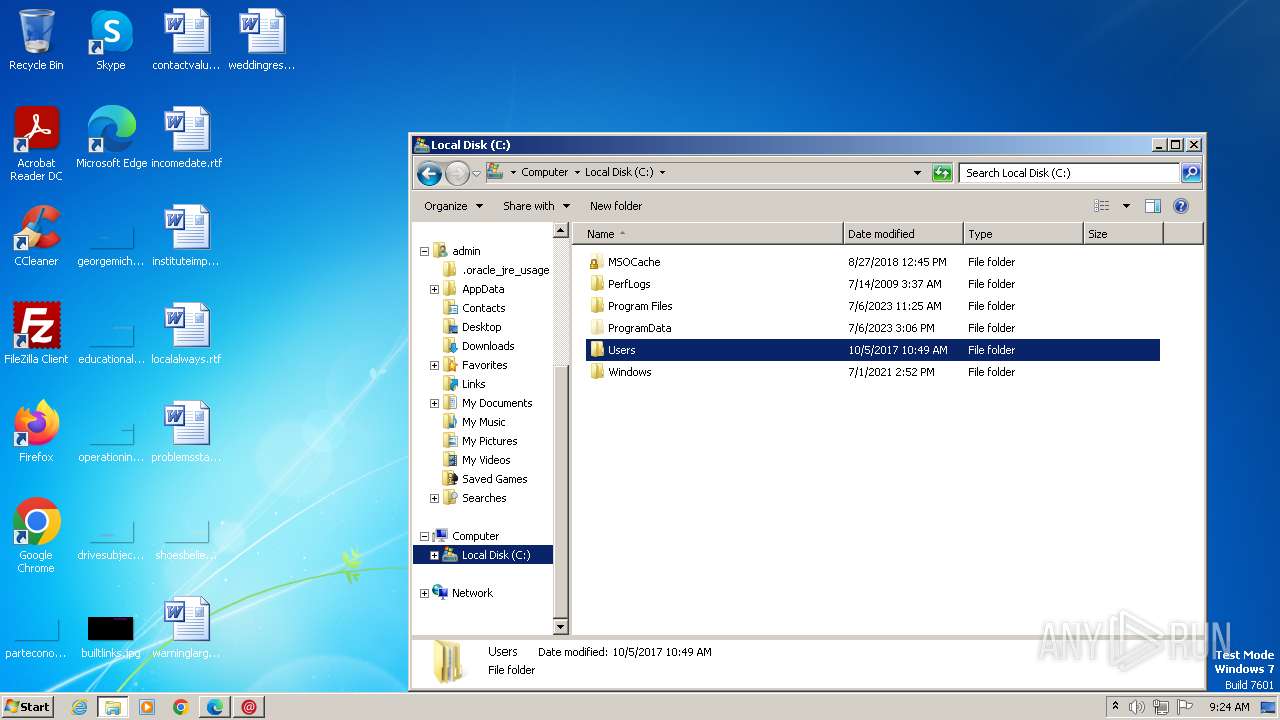Viewport: 1280px width, 720px height.
Task: Open the Share with menu
Action: coord(536,206)
